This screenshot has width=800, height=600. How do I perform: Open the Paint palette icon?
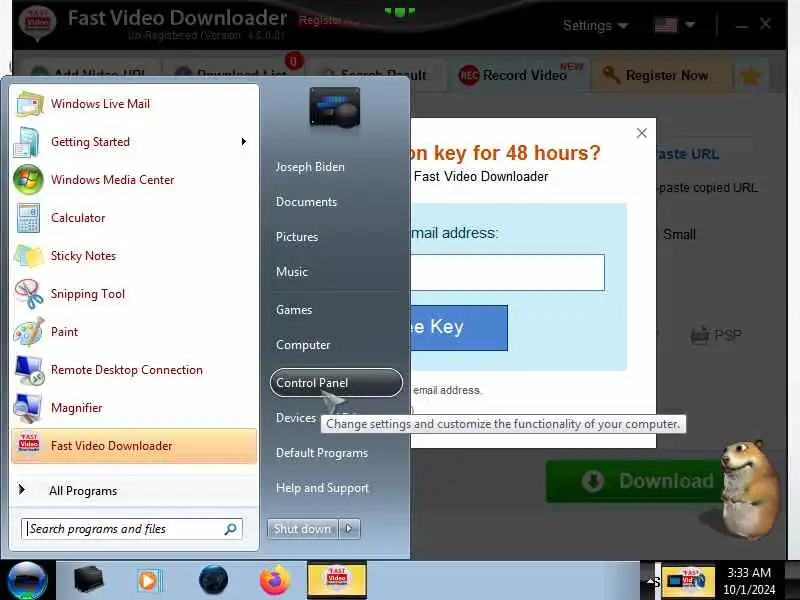pos(29,332)
